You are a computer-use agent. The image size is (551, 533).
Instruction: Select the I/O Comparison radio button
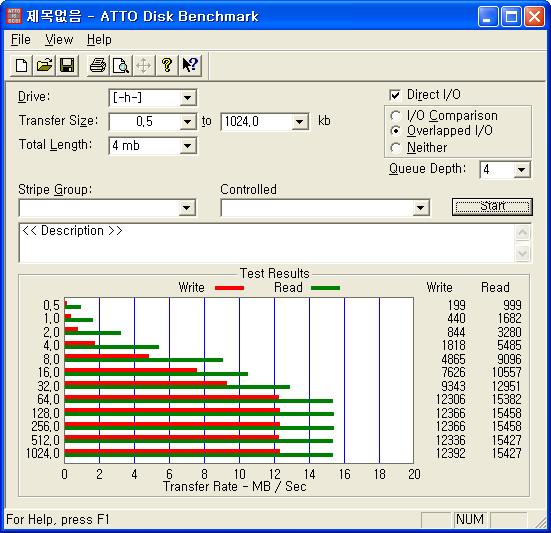pos(395,116)
